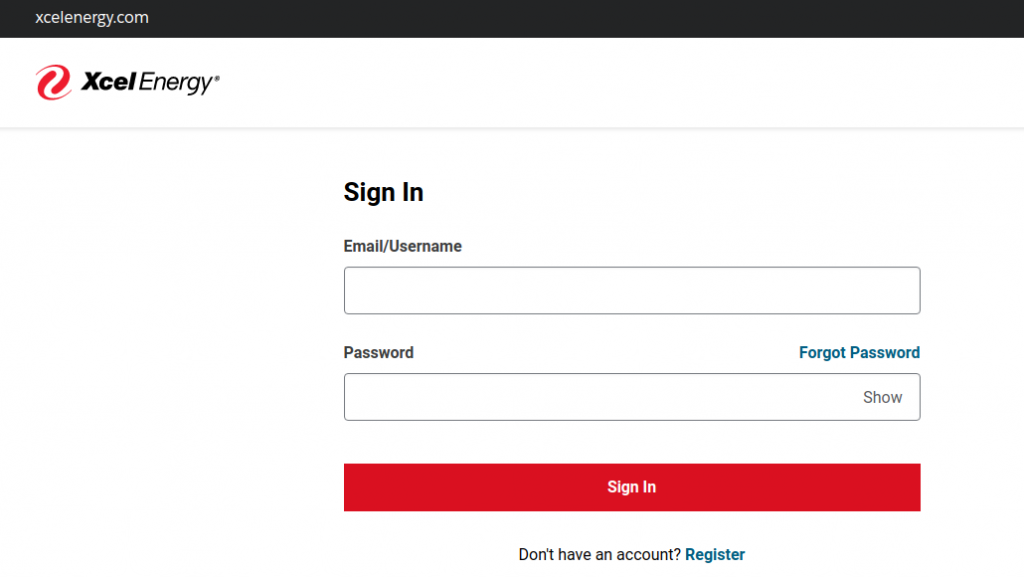Viewport: 1024px width, 578px height.
Task: Click the xcelenergy.com title bar label
Action: coord(93,17)
